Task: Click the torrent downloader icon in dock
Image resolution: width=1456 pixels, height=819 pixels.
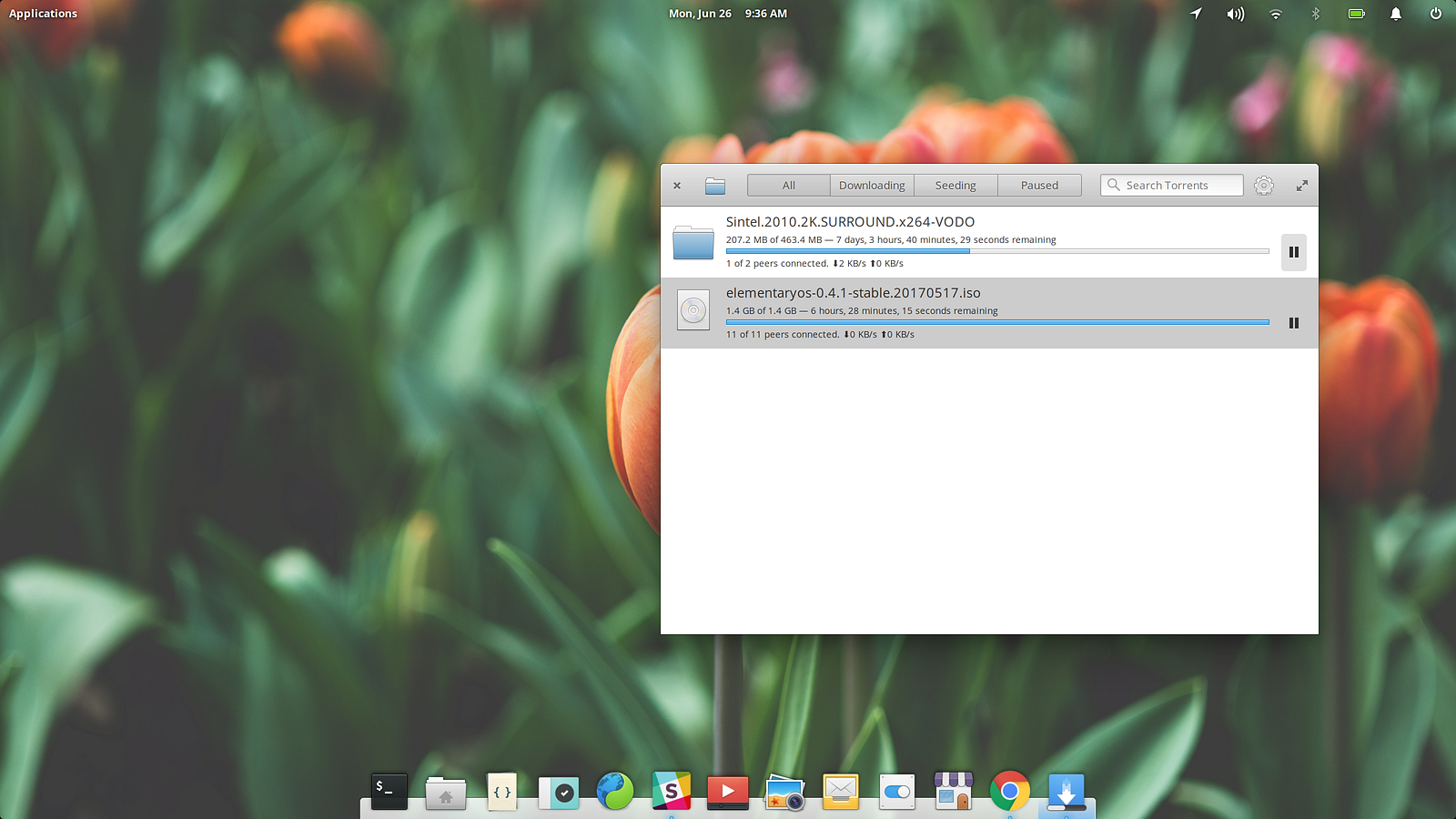Action: [x=1067, y=792]
